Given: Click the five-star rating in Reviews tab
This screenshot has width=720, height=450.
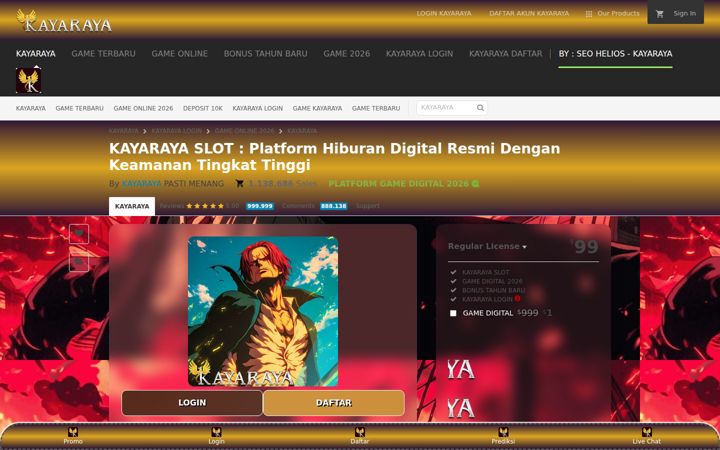Looking at the screenshot, I should coord(205,206).
